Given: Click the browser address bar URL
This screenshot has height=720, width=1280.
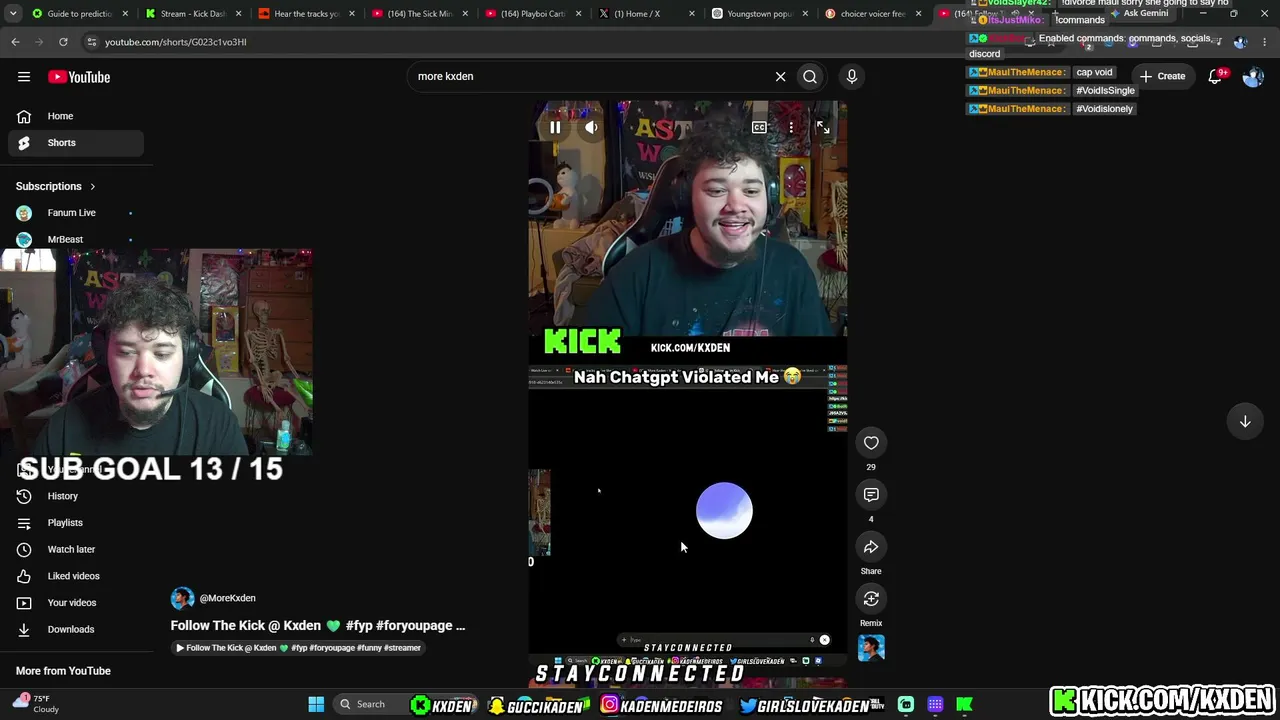Looking at the screenshot, I should pyautogui.click(x=176, y=42).
